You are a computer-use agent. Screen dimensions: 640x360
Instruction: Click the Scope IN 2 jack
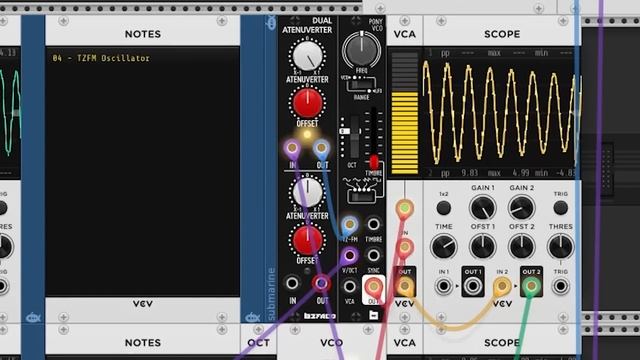coord(502,286)
